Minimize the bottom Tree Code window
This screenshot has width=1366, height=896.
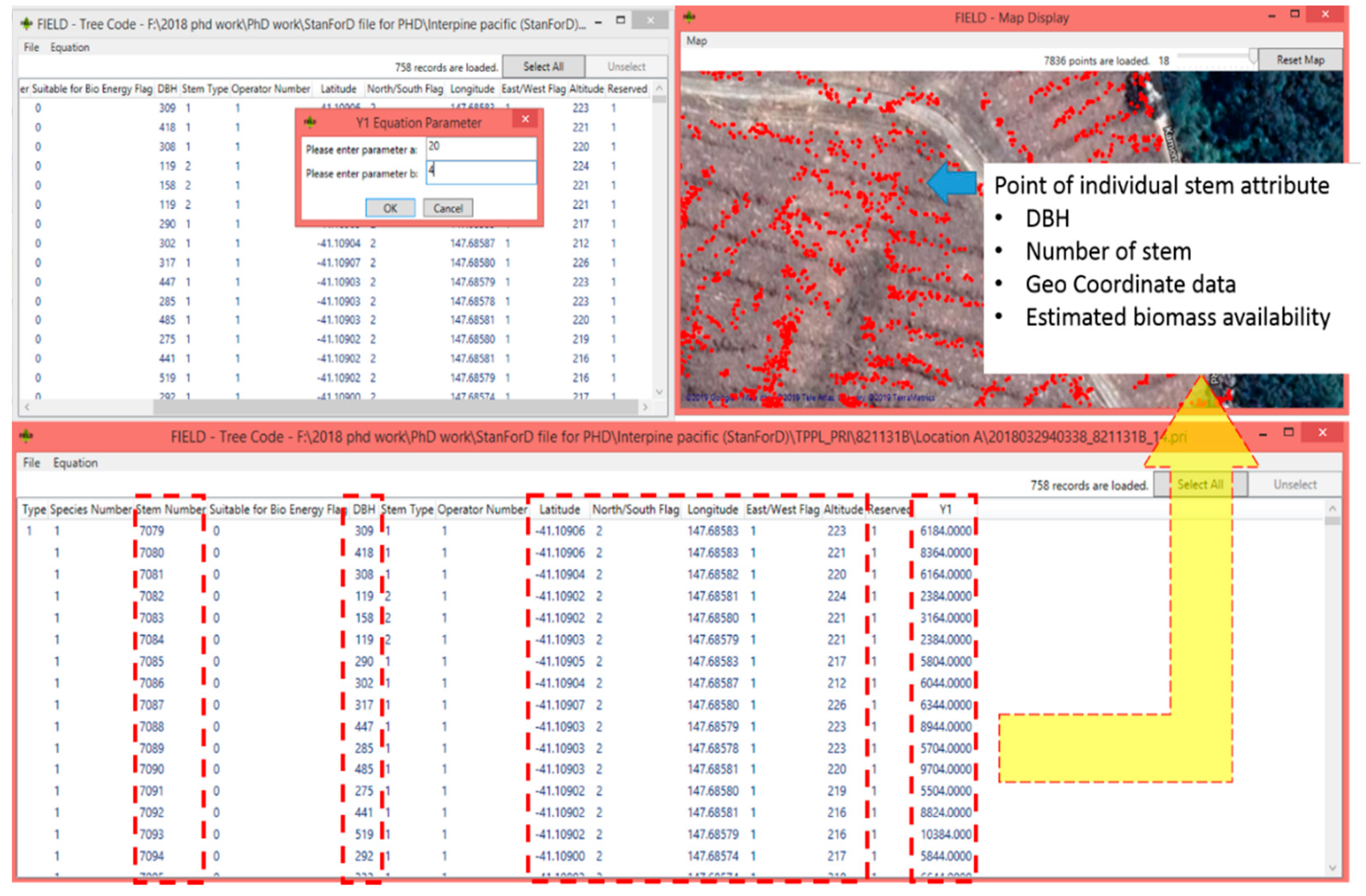pyautogui.click(x=1263, y=435)
